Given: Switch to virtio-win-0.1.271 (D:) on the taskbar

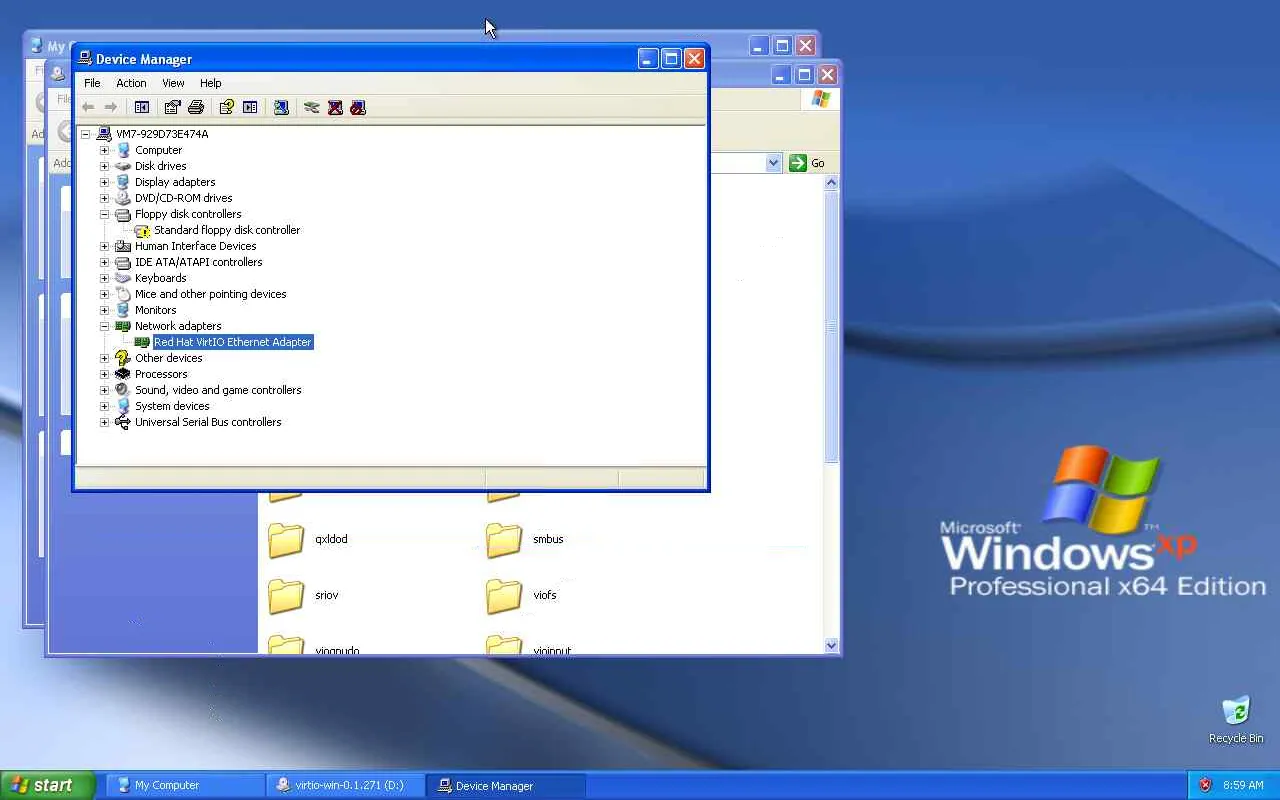Looking at the screenshot, I should click(x=345, y=785).
